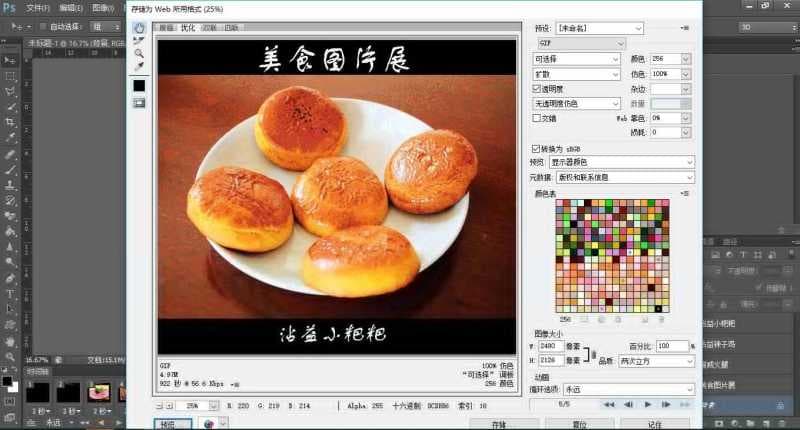Click the image height H input field

[x=551, y=360]
